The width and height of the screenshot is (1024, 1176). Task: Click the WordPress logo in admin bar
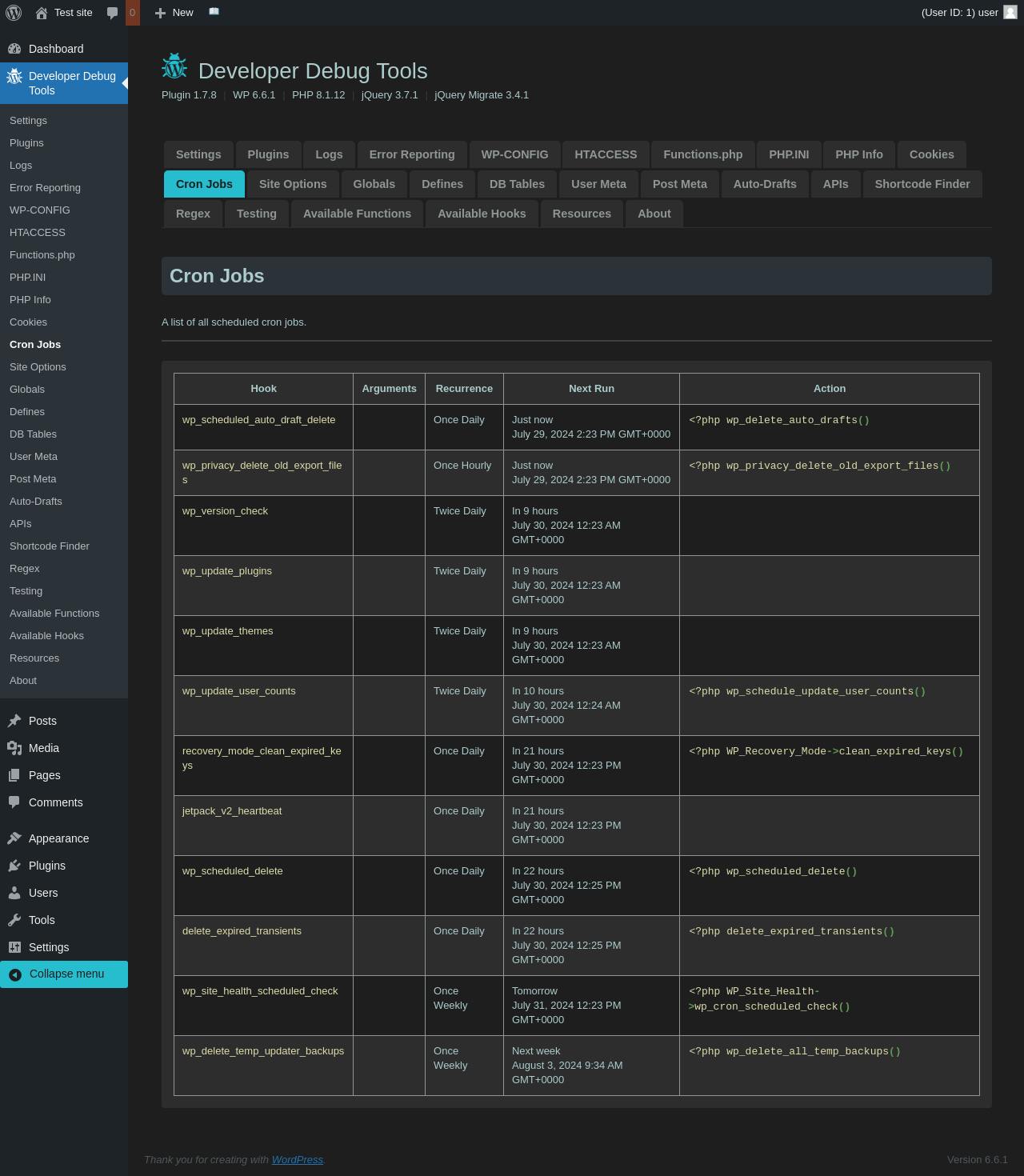(14, 13)
